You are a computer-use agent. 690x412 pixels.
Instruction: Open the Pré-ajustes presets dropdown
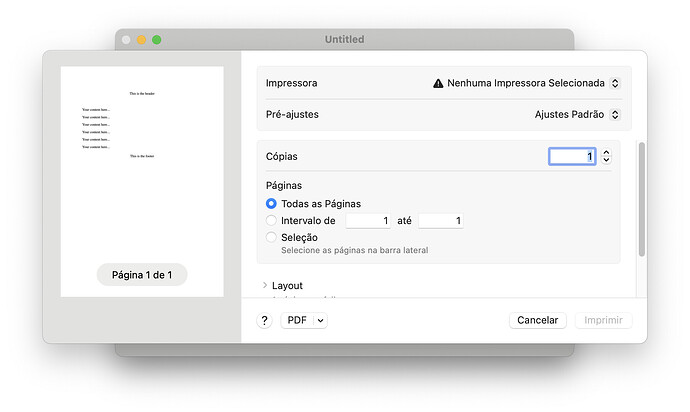[577, 114]
